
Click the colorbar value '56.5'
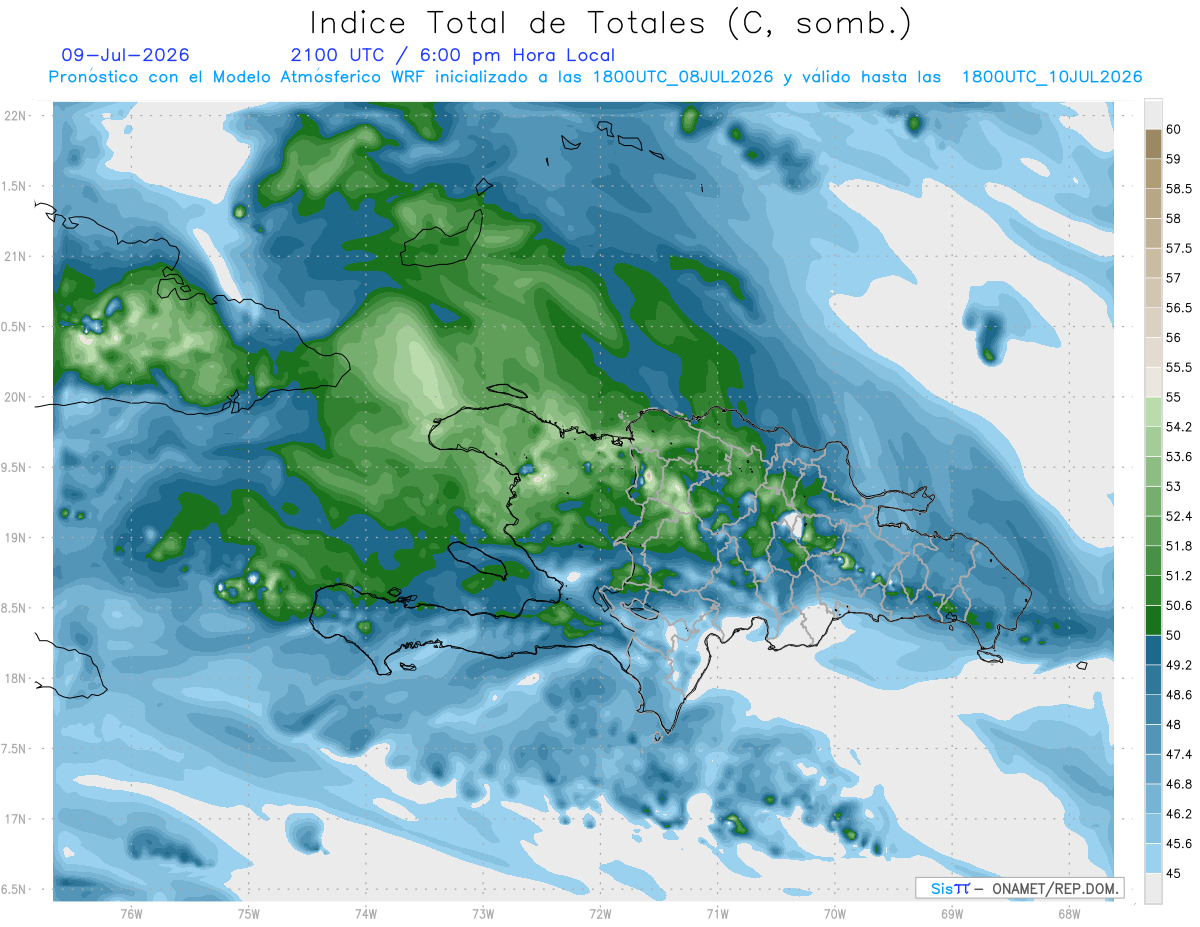(1179, 308)
